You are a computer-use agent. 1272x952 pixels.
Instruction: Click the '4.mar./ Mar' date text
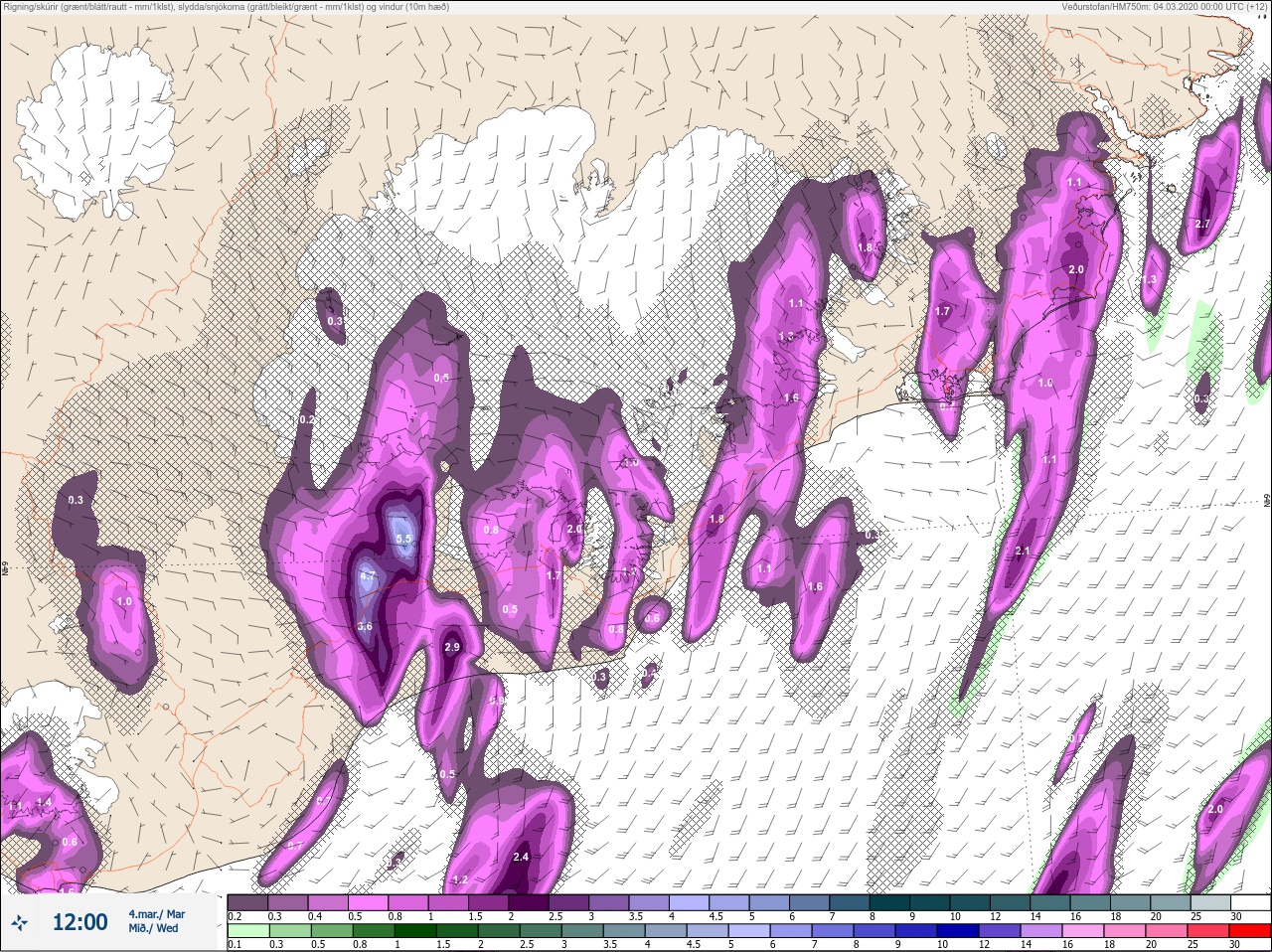coord(156,913)
